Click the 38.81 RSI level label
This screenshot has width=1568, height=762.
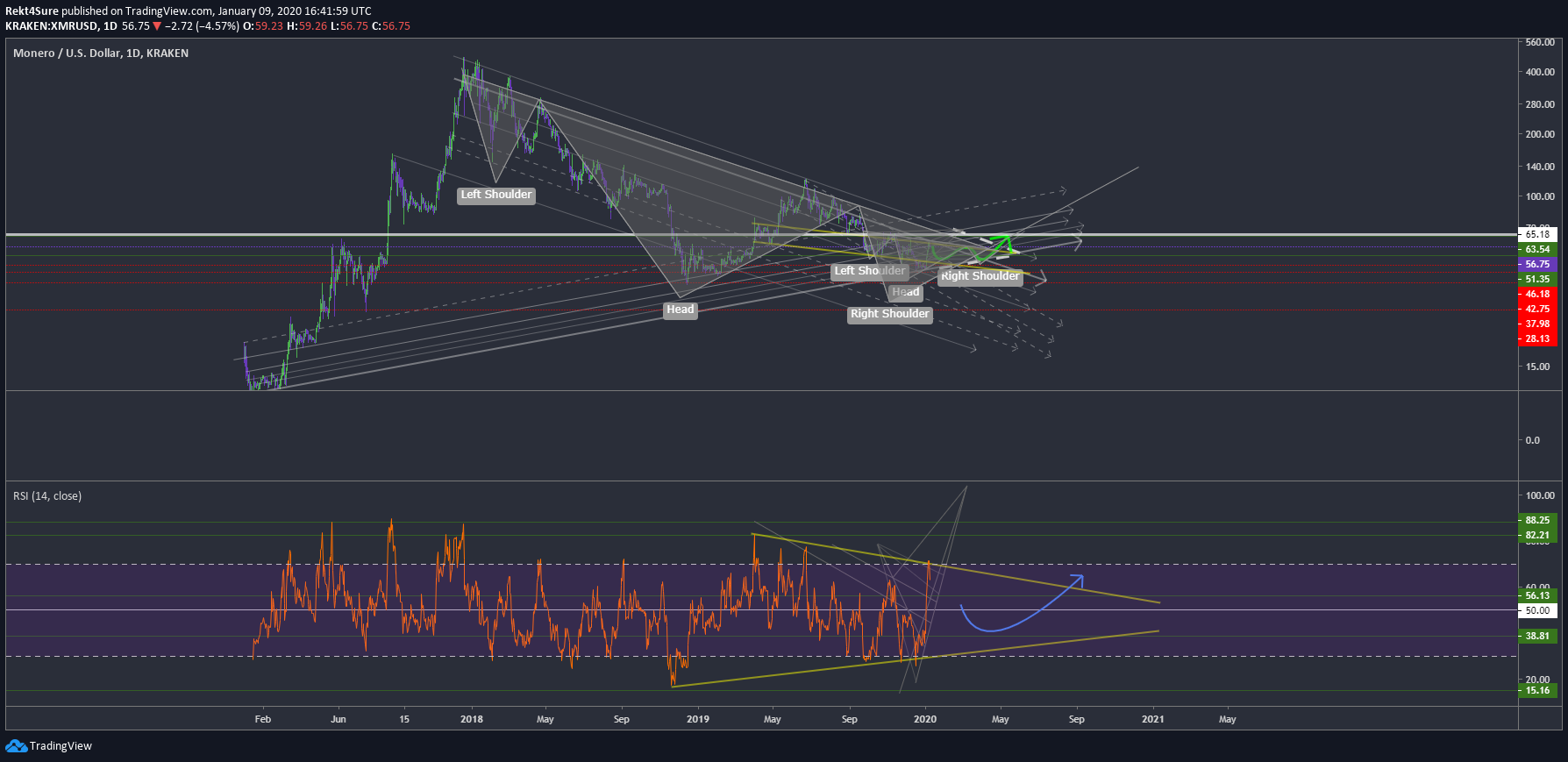pos(1537,636)
